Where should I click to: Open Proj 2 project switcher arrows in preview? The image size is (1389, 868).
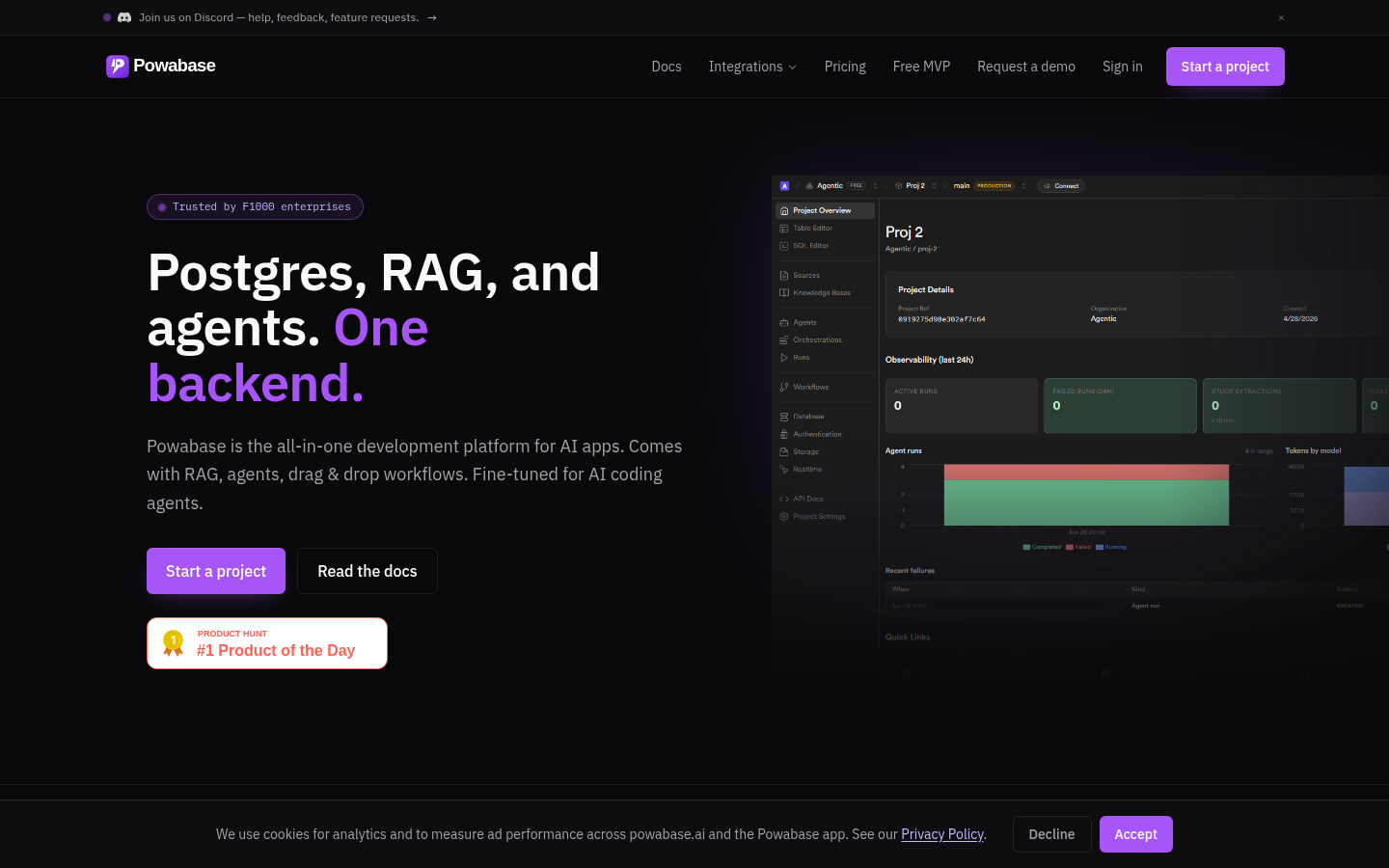click(934, 186)
